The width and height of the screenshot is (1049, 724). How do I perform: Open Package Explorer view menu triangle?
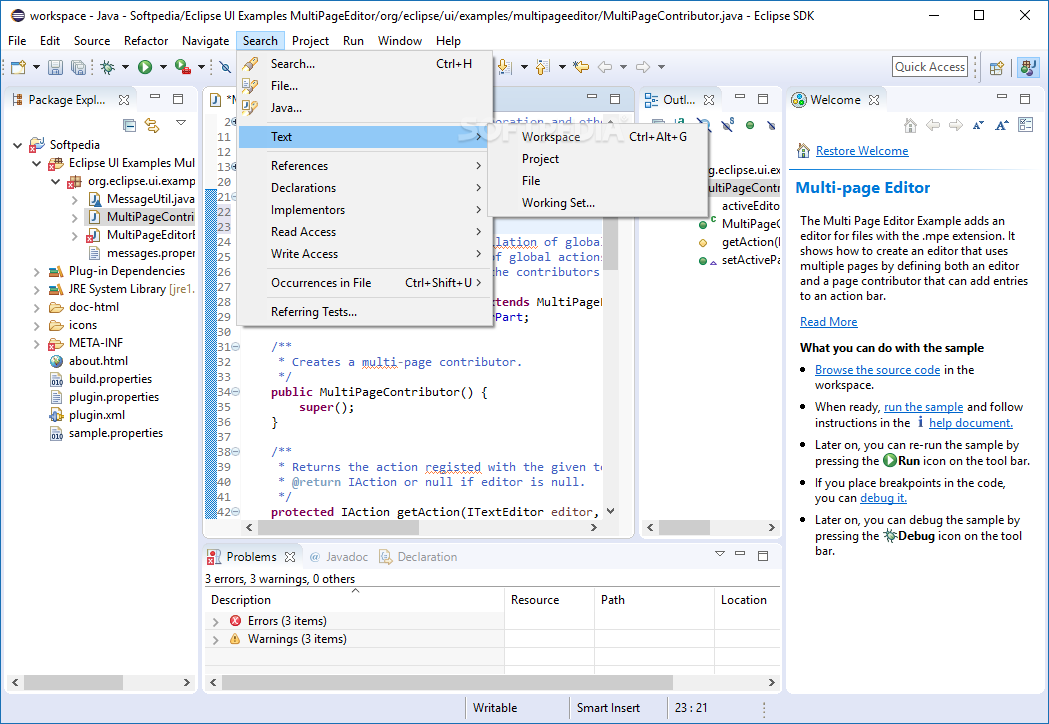pyautogui.click(x=181, y=123)
